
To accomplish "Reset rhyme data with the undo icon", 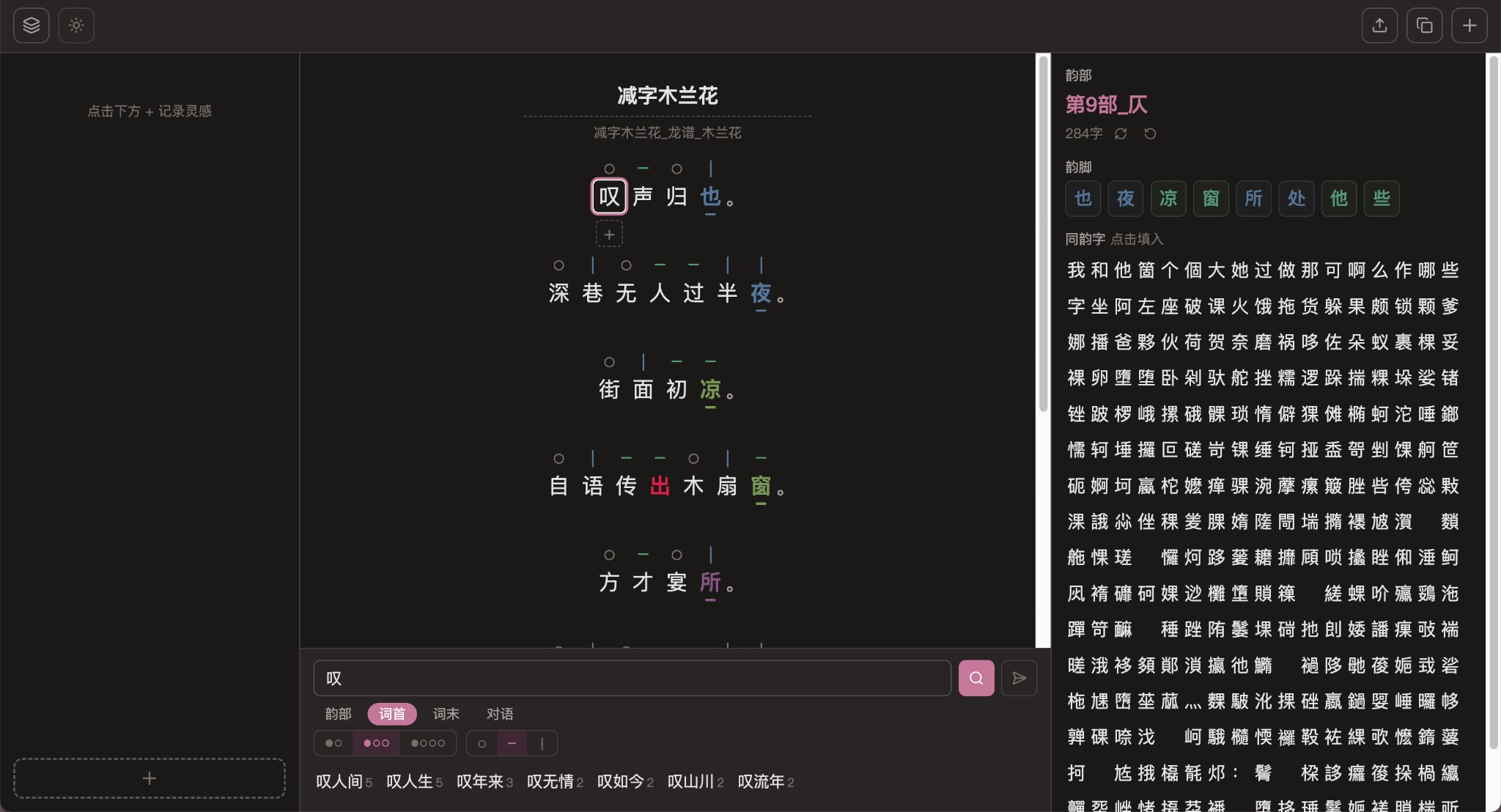I will click(1148, 133).
